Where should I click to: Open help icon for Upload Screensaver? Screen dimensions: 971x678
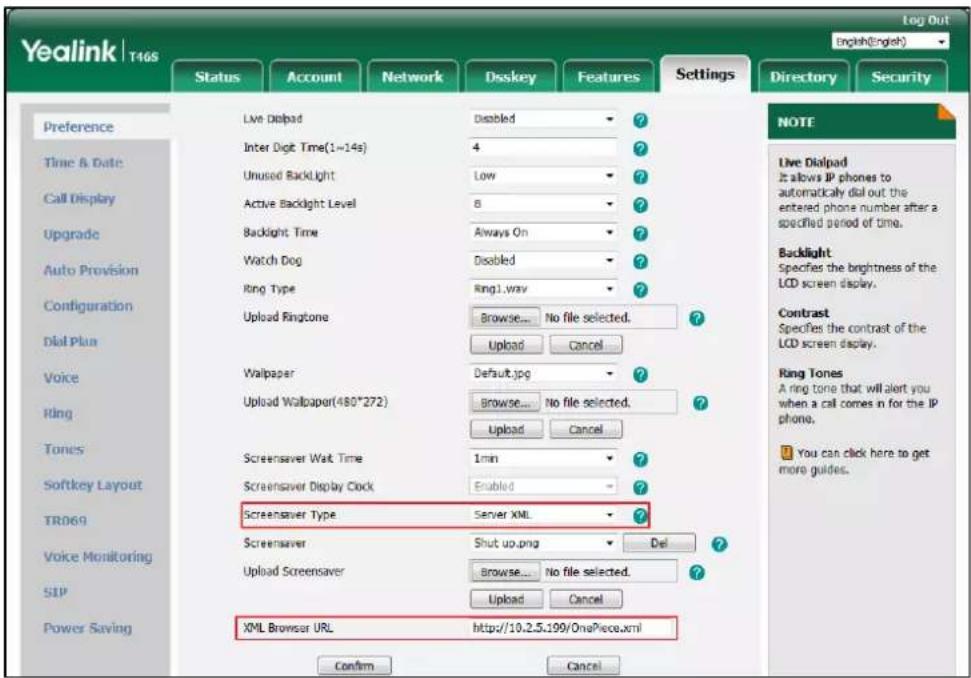coord(697,573)
